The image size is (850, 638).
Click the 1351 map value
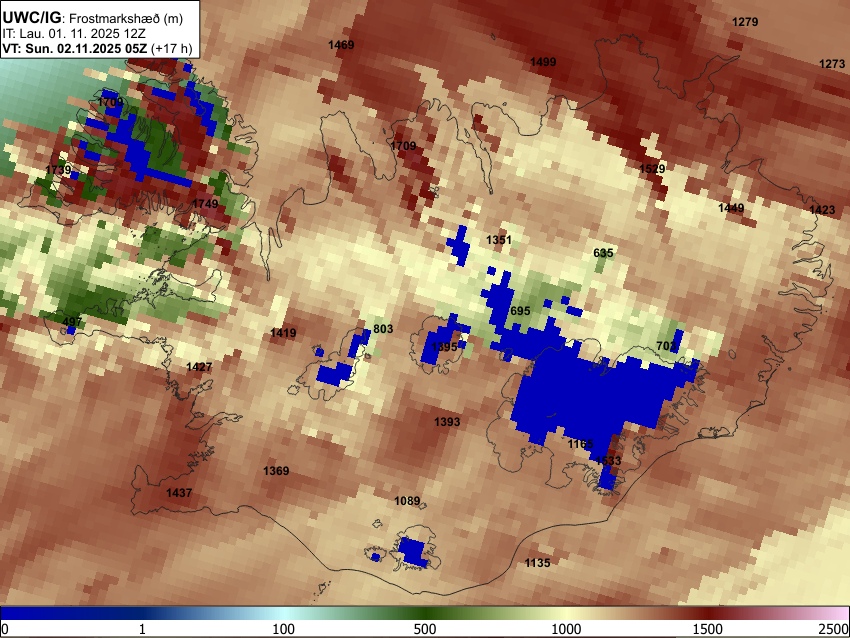499,240
